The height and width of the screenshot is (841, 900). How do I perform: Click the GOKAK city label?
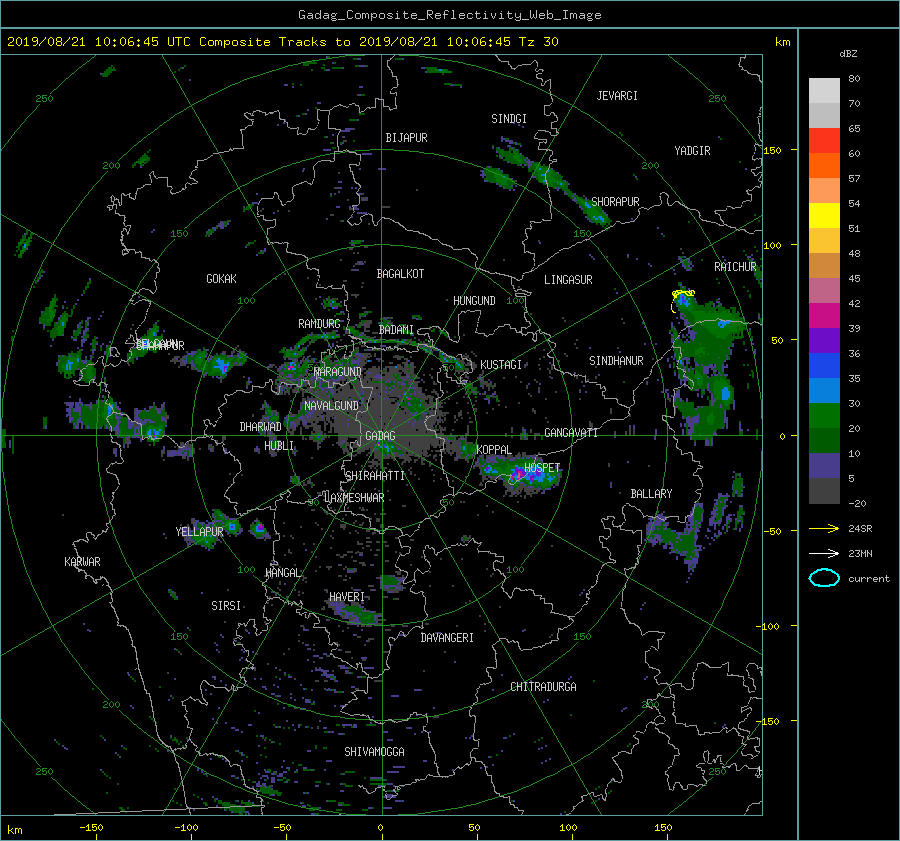pos(222,278)
